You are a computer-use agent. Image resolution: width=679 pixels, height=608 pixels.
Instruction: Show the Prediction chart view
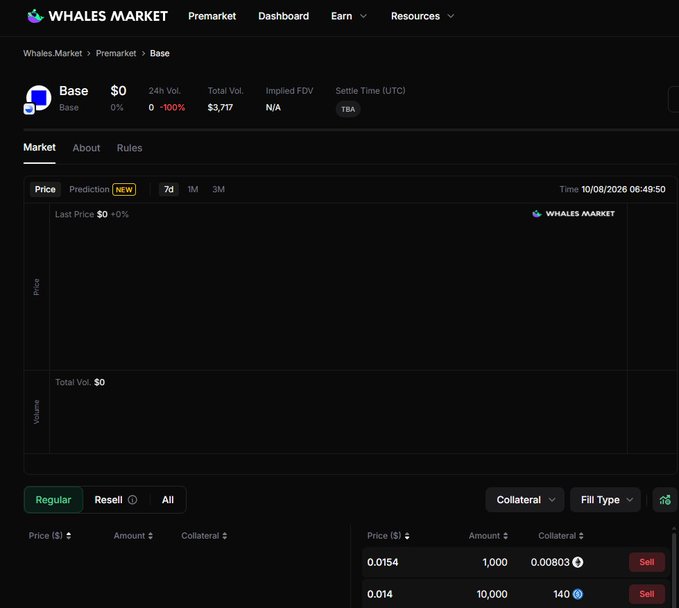[x=89, y=189]
